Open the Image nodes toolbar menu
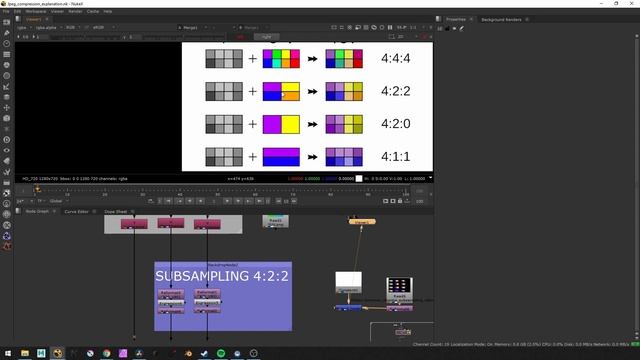640x360 pixels. click(x=7, y=22)
